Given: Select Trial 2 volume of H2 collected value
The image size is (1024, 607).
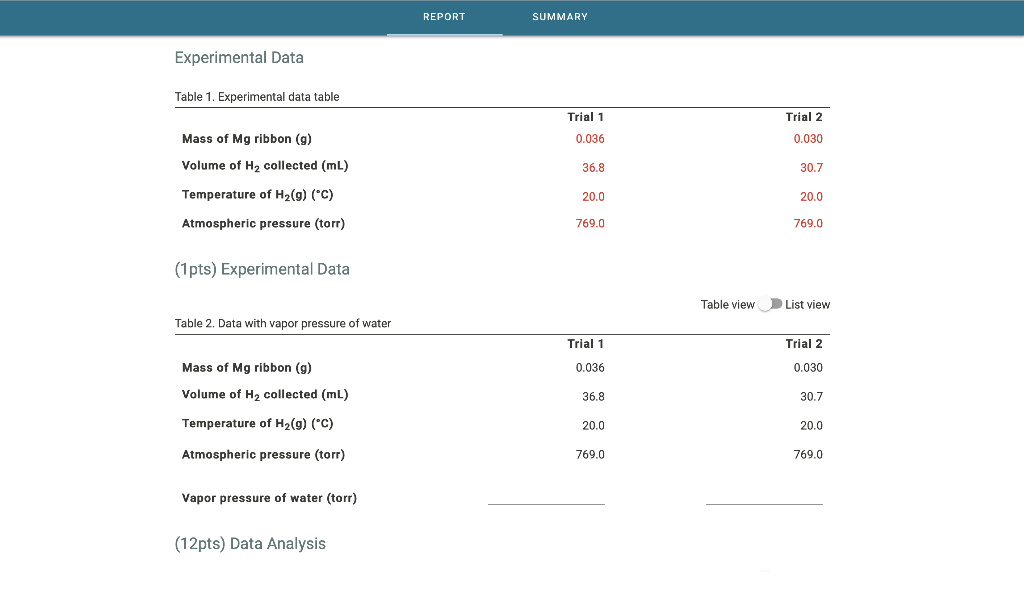Looking at the screenshot, I should [810, 167].
